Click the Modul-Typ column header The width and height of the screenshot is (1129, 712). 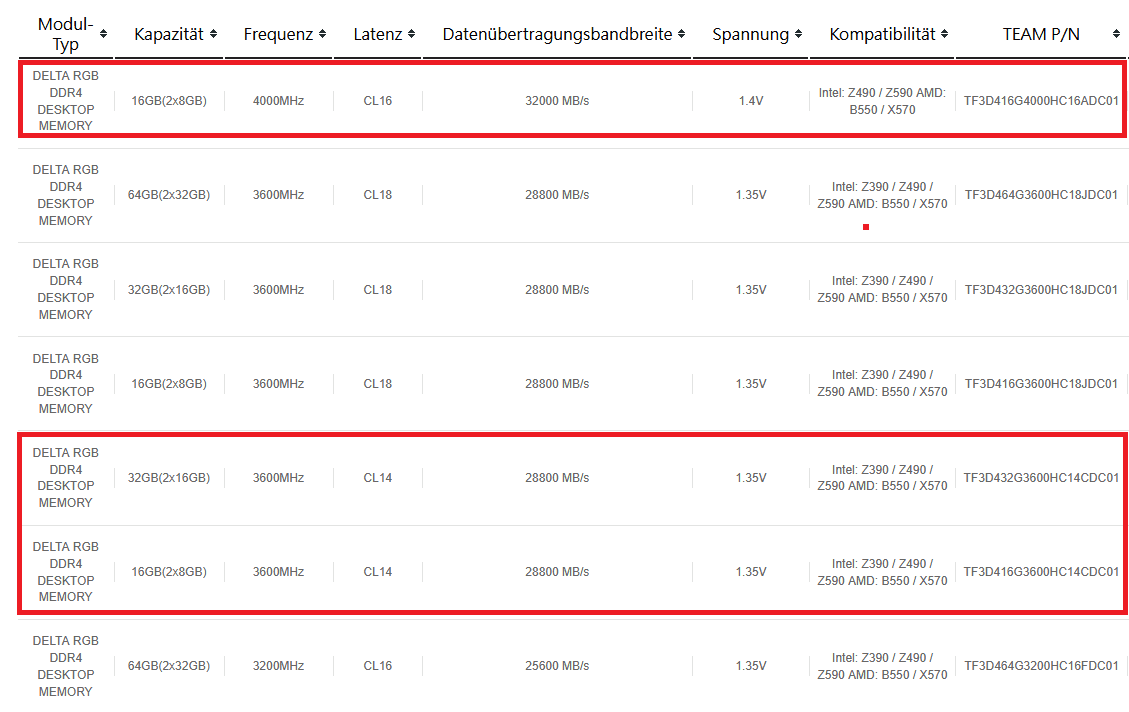click(x=66, y=34)
